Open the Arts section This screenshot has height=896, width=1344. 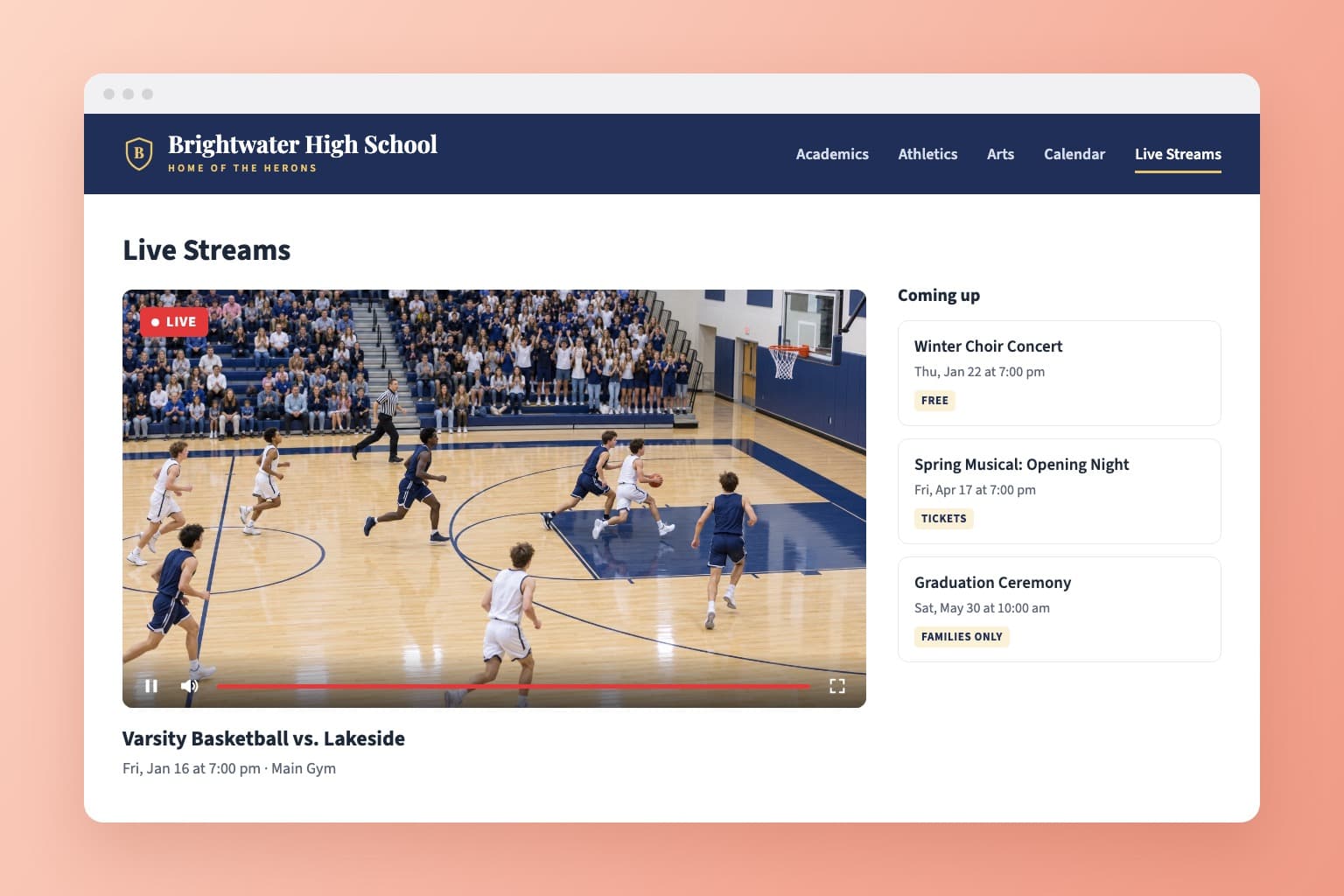[x=1000, y=154]
